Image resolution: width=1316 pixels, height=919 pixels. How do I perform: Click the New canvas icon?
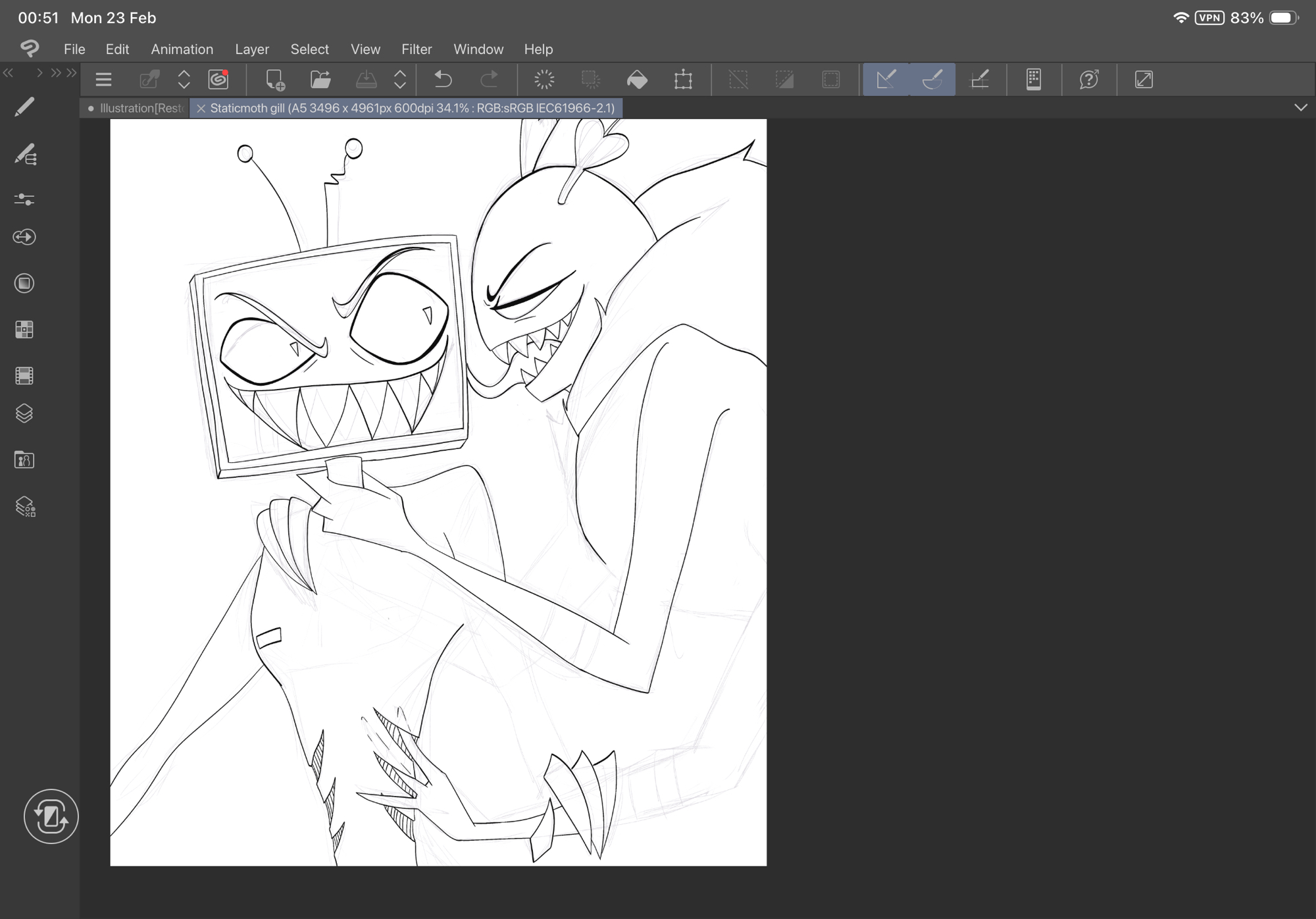(275, 80)
